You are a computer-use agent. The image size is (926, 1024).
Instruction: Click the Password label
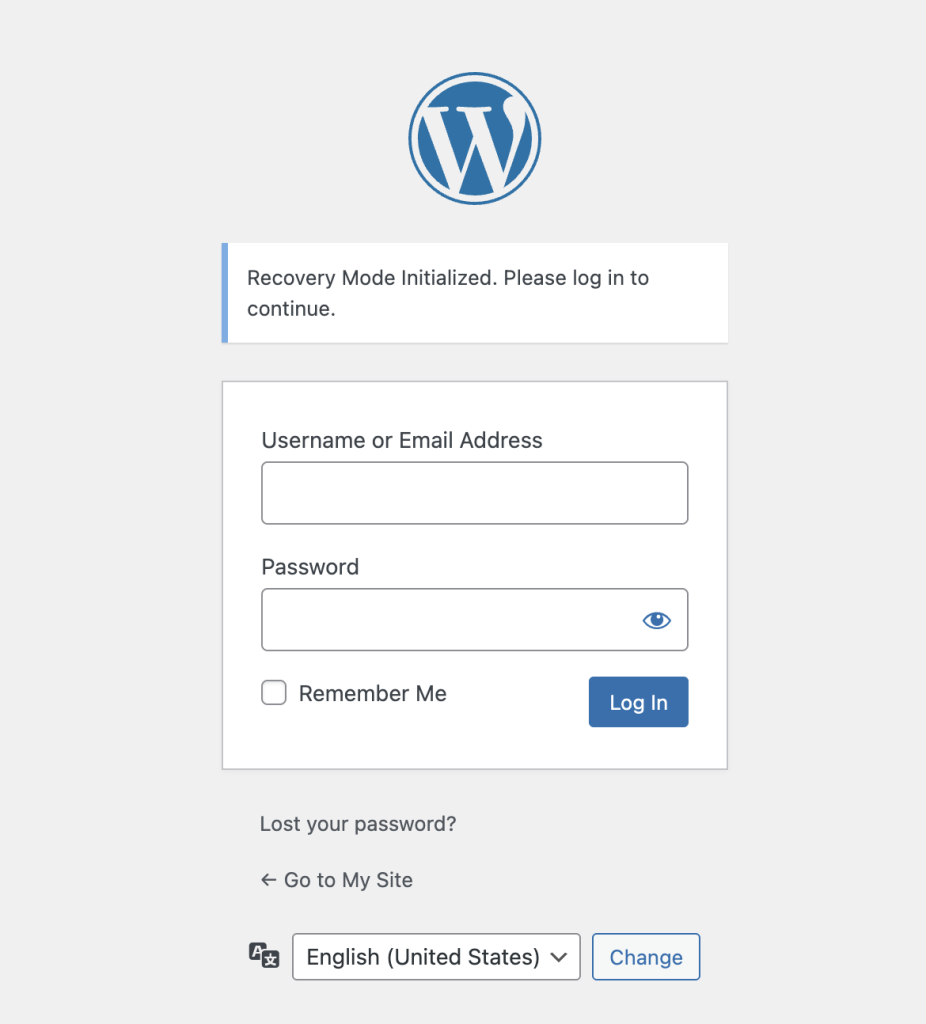[310, 567]
